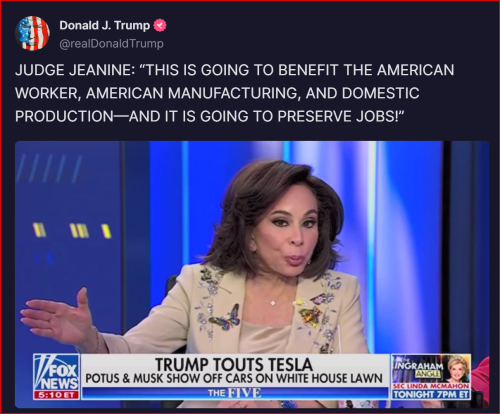Play the Fox News video attachment

(x=252, y=274)
